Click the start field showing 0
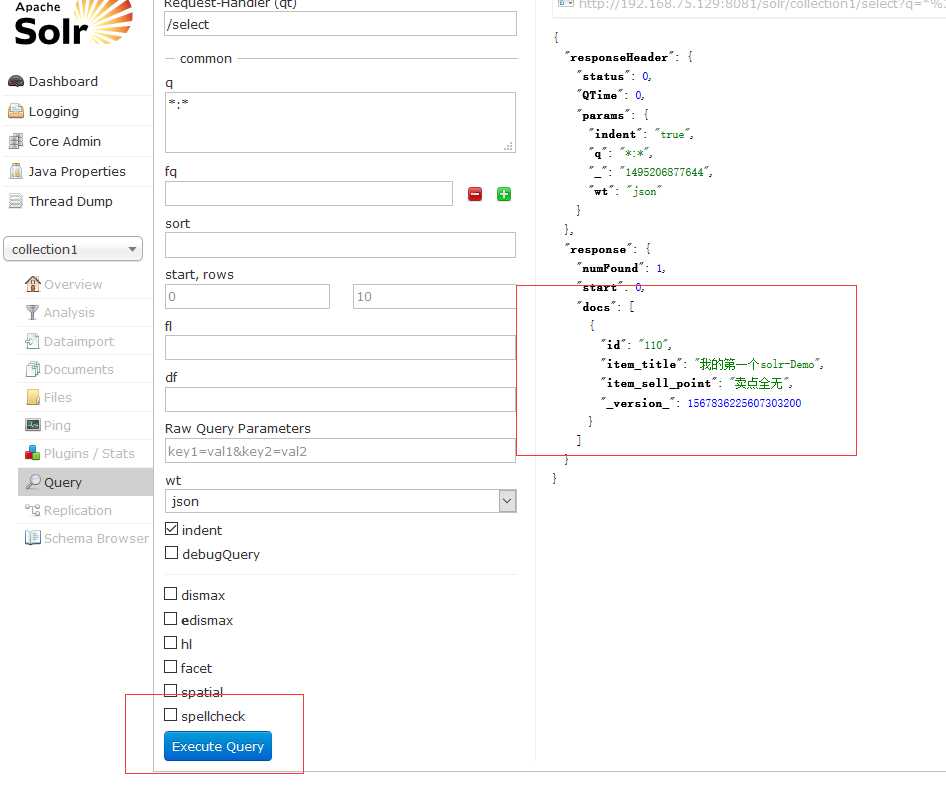 tap(247, 296)
